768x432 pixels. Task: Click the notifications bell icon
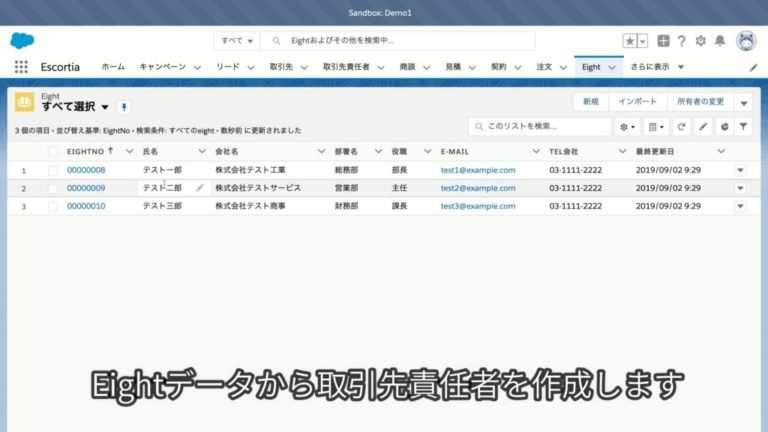click(x=720, y=41)
